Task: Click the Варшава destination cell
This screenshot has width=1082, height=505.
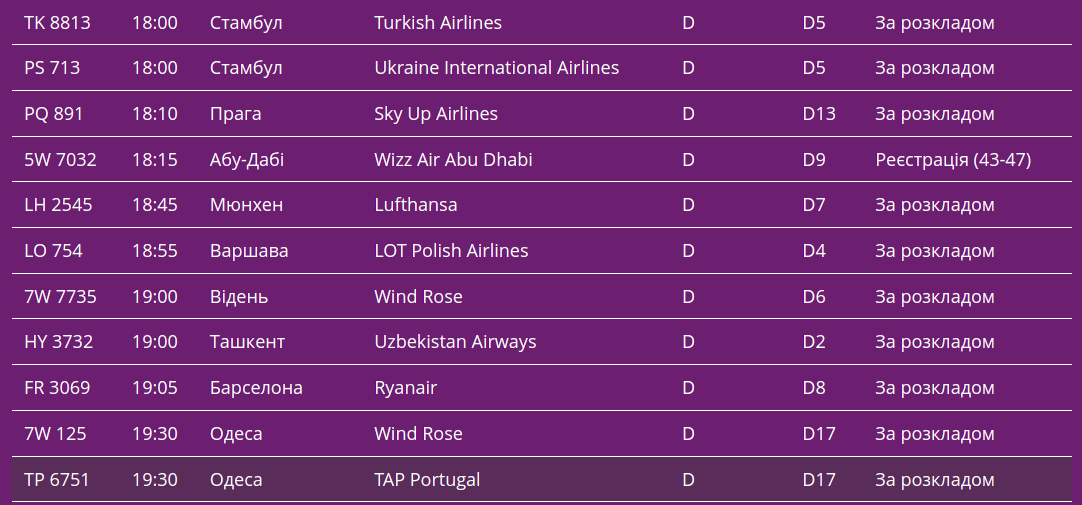Action: [x=249, y=251]
